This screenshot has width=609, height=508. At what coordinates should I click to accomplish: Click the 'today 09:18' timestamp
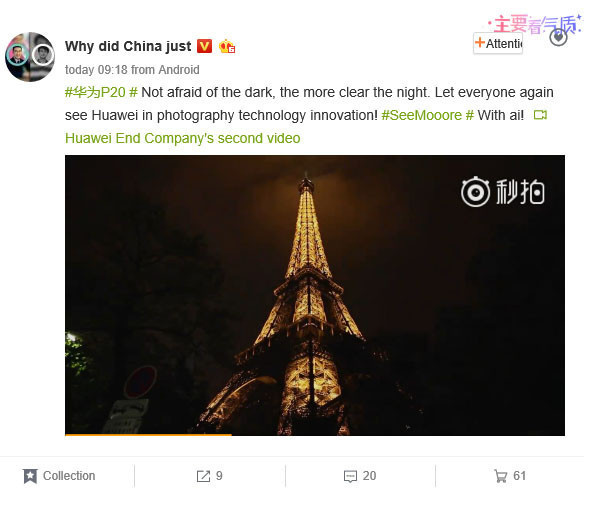tap(96, 70)
